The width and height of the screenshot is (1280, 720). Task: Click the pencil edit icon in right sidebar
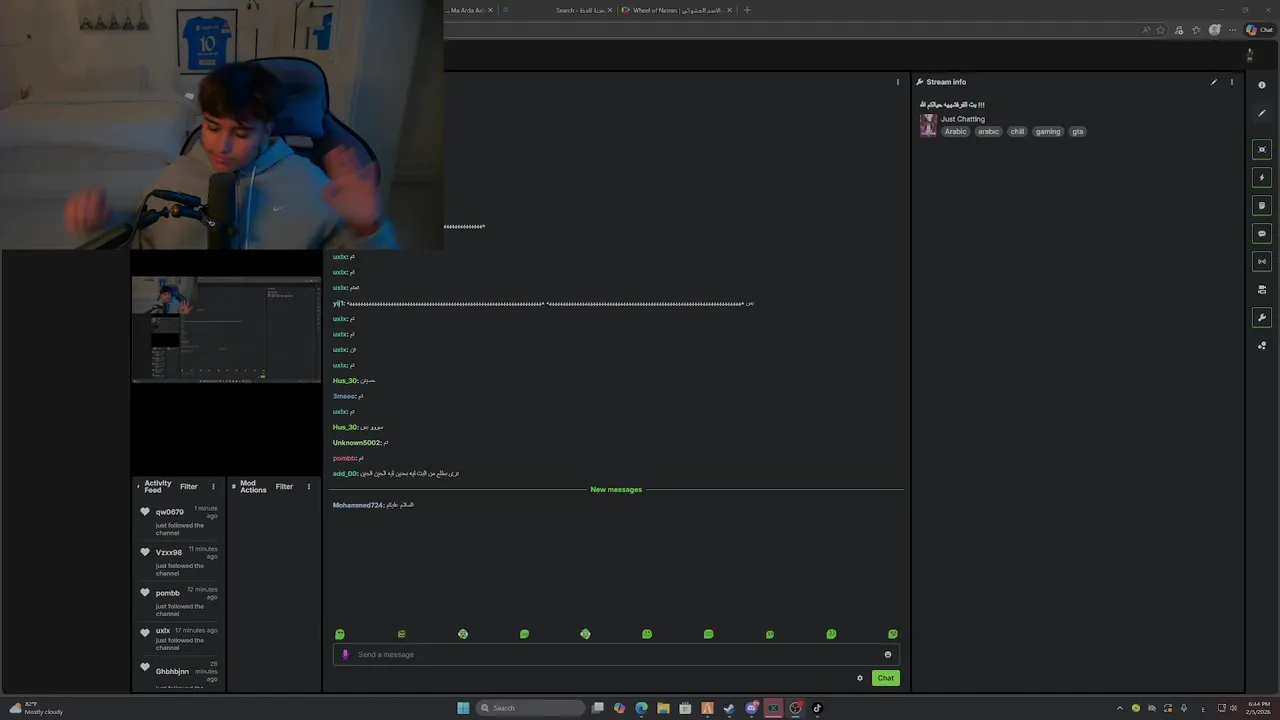(1262, 113)
